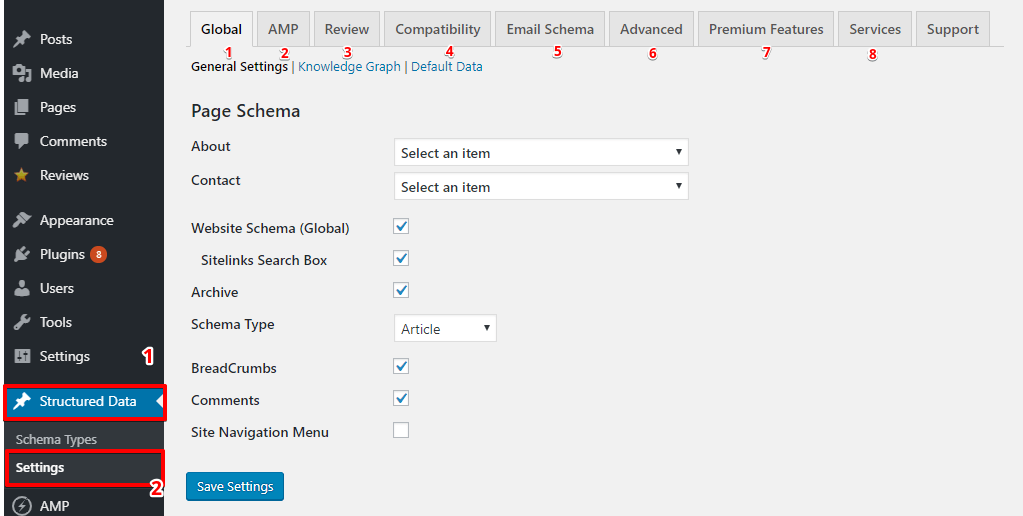Click the Page Schema heading

pyautogui.click(x=245, y=111)
